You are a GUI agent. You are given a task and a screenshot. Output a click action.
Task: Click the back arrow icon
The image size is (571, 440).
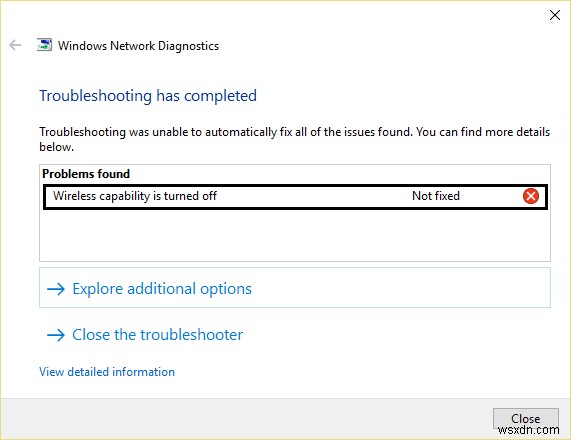(15, 45)
